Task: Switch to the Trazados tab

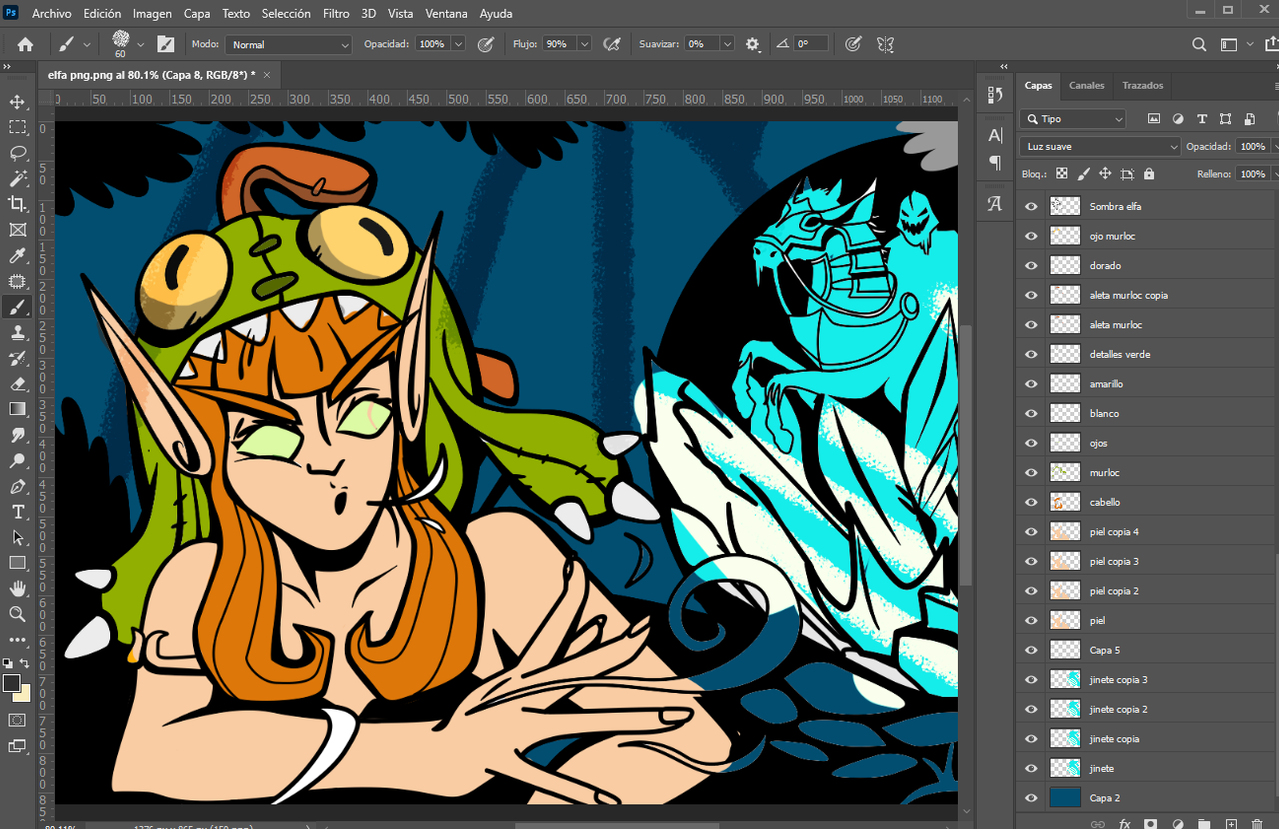Action: click(1142, 85)
